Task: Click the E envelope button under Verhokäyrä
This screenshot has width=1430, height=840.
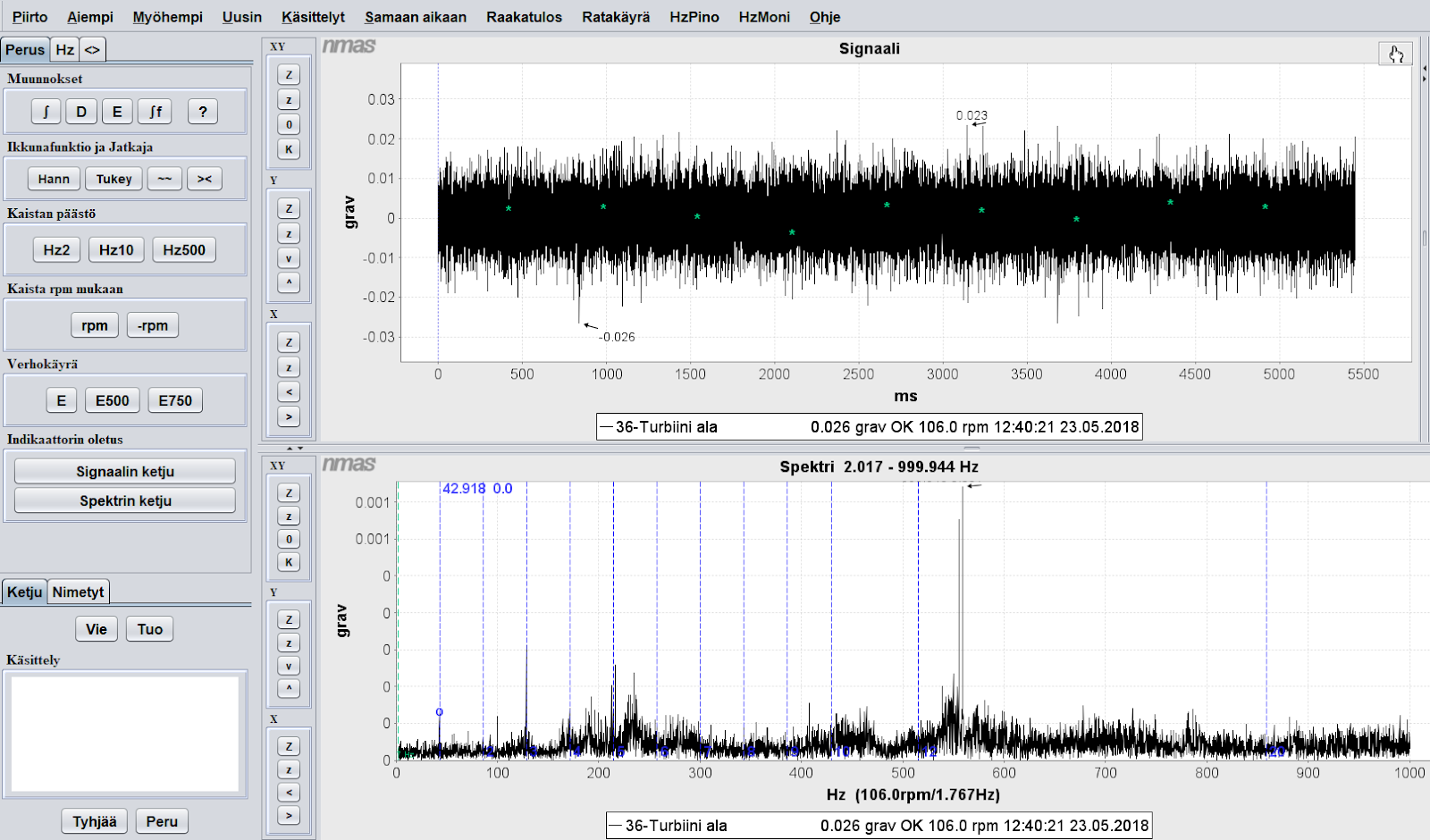Action: 61,400
